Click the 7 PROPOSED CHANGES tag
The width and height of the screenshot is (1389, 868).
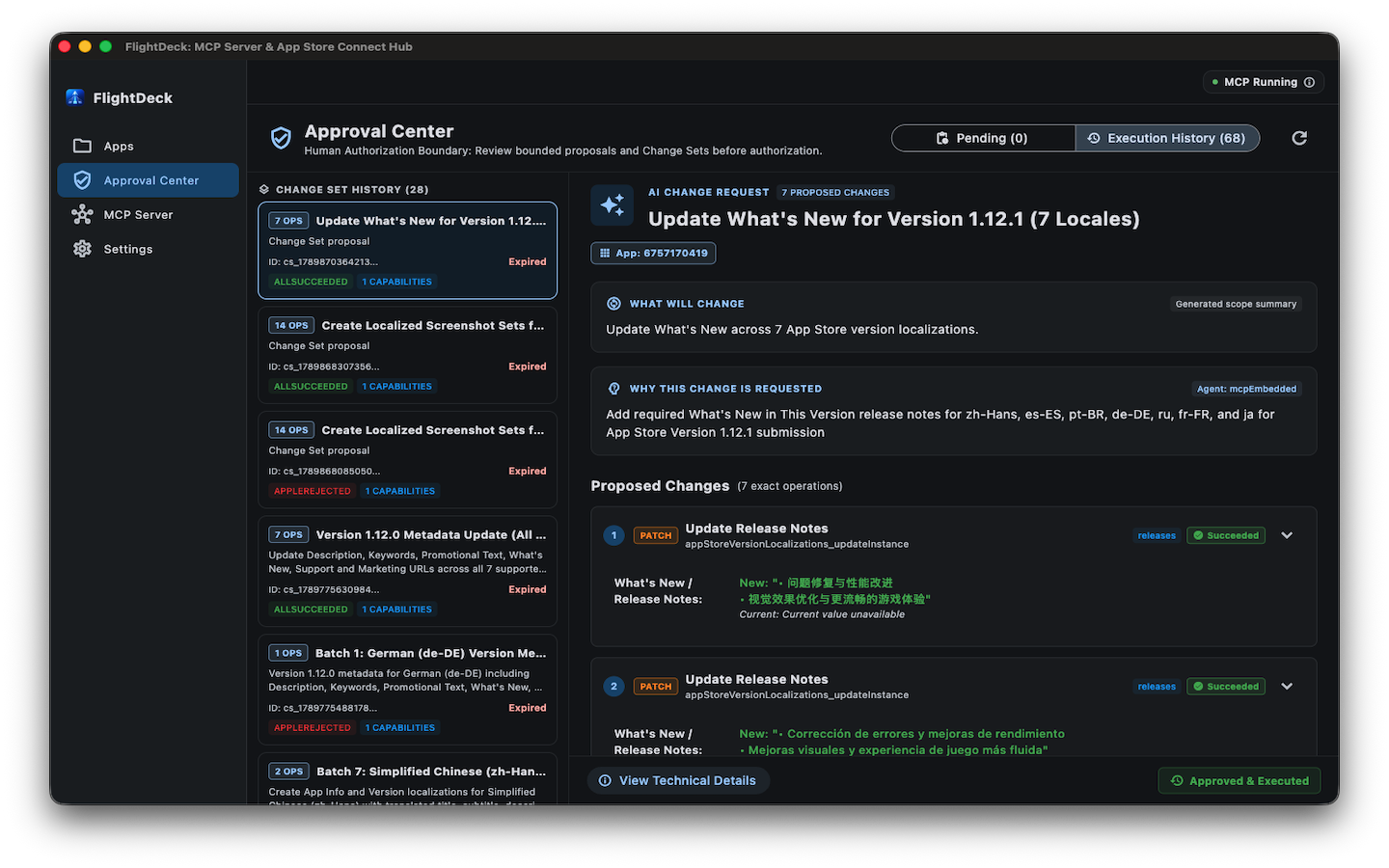[x=835, y=193]
